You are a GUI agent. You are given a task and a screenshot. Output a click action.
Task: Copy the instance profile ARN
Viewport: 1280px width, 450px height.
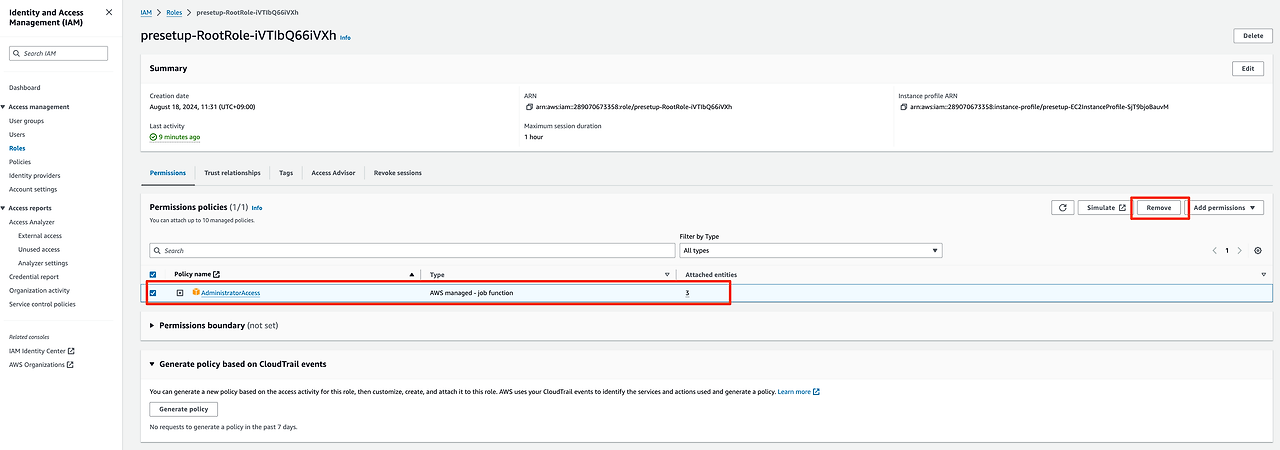click(x=903, y=106)
